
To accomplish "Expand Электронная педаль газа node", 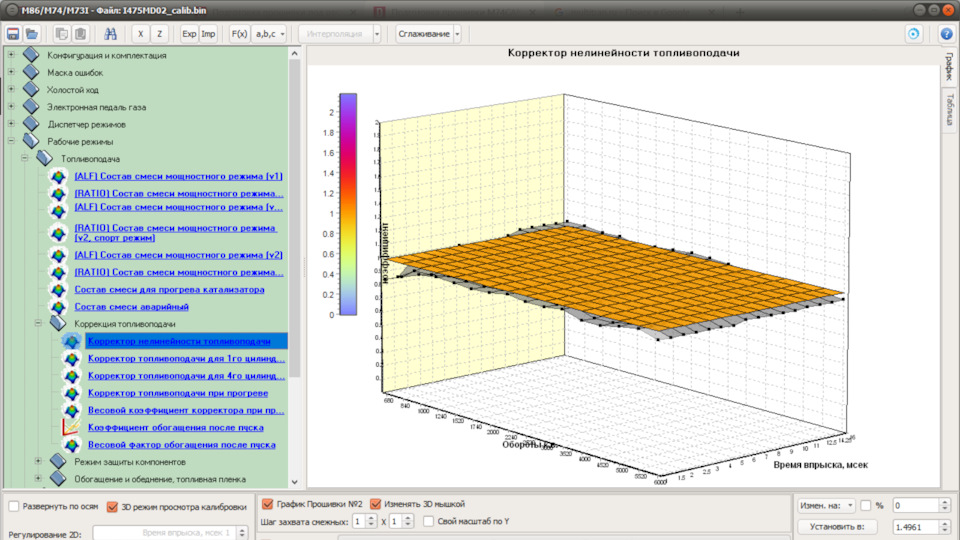I will [11, 106].
